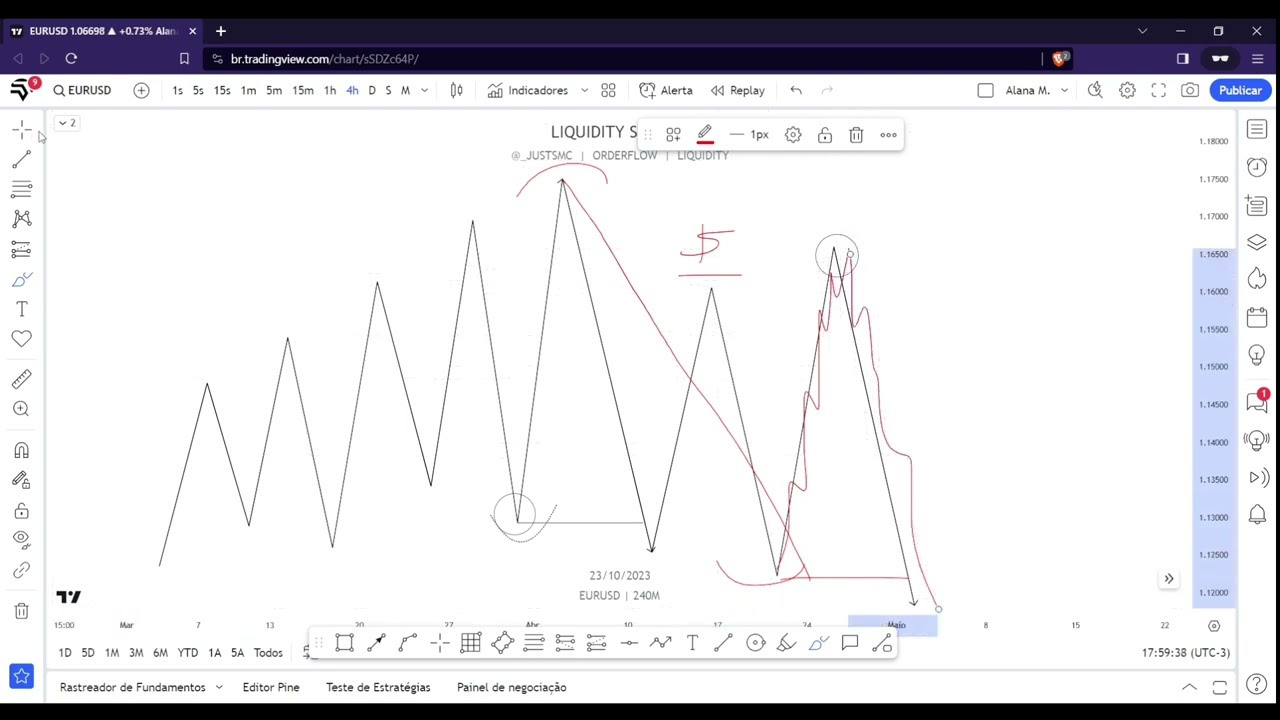1280x720 pixels.
Task: Open the watchlist panel in right sidebar
Action: click(1257, 130)
